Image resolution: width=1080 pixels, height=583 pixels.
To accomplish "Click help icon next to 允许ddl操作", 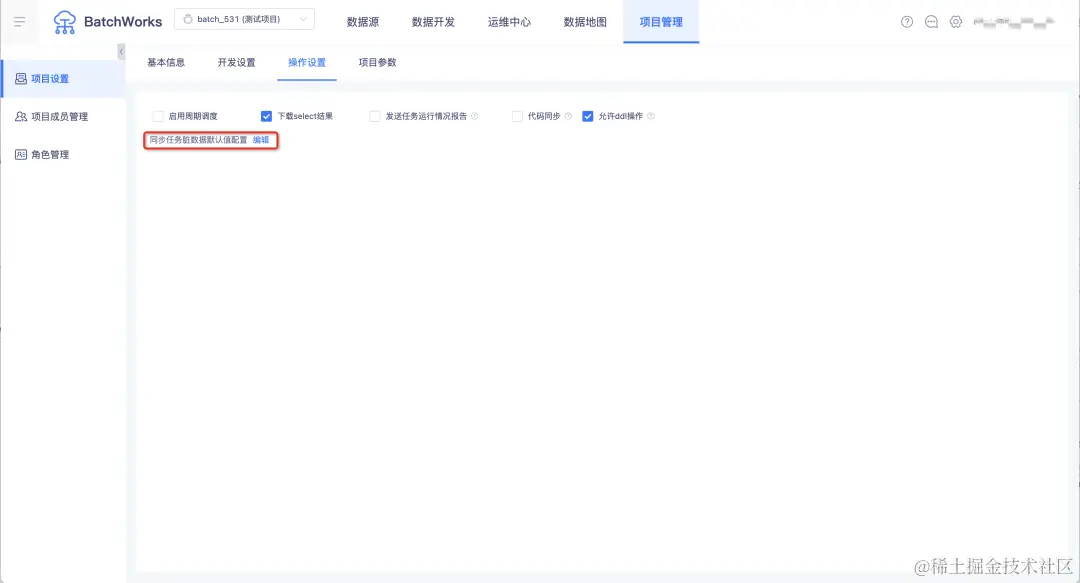I will [651, 116].
